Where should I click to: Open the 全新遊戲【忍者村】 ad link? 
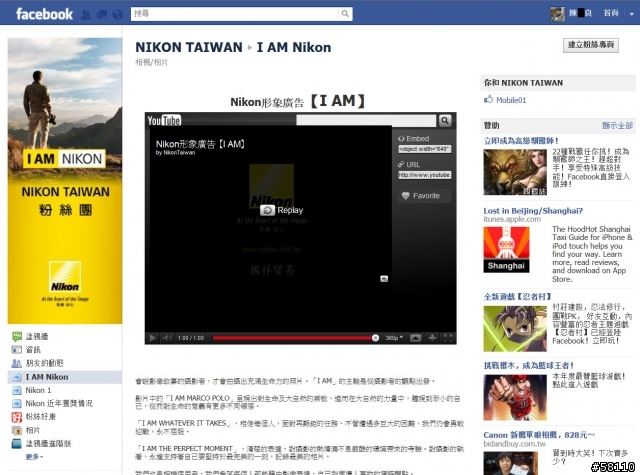click(x=518, y=297)
